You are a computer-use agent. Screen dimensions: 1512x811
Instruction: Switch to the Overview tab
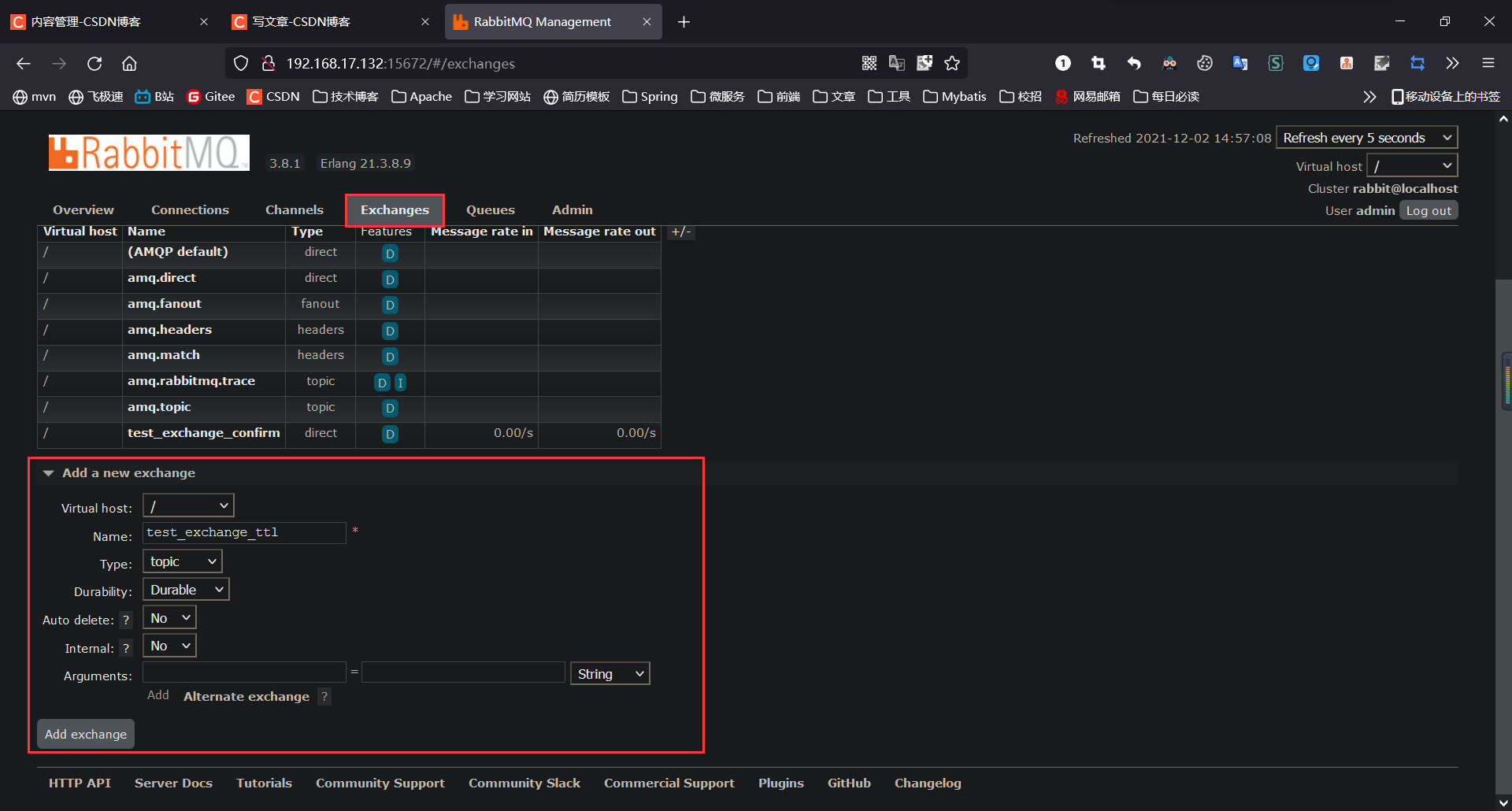83,210
